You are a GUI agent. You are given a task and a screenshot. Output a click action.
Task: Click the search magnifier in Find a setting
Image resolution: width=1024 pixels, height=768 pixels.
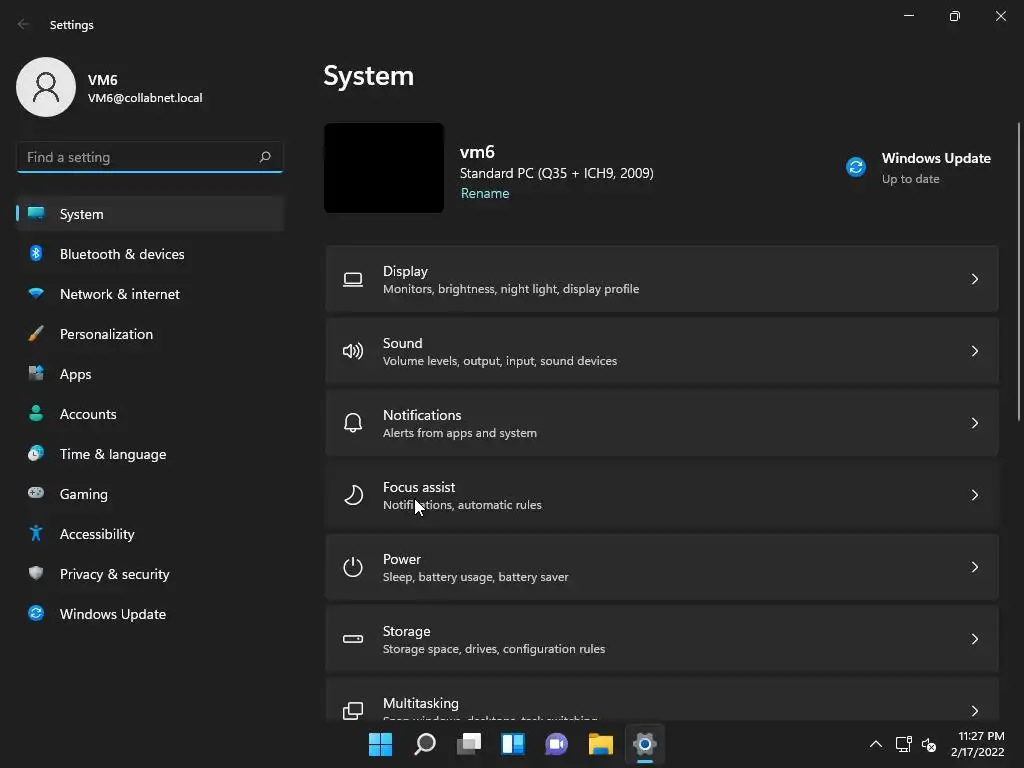[264, 157]
